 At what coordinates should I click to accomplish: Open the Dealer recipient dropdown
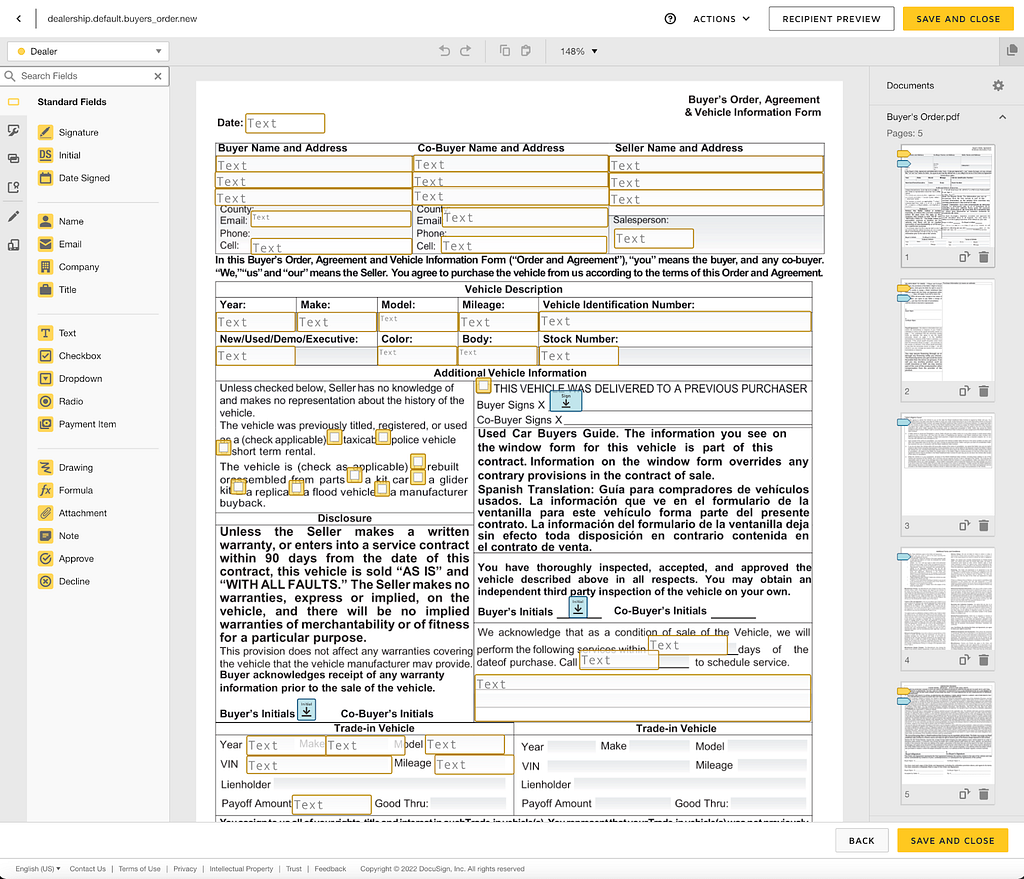88,52
